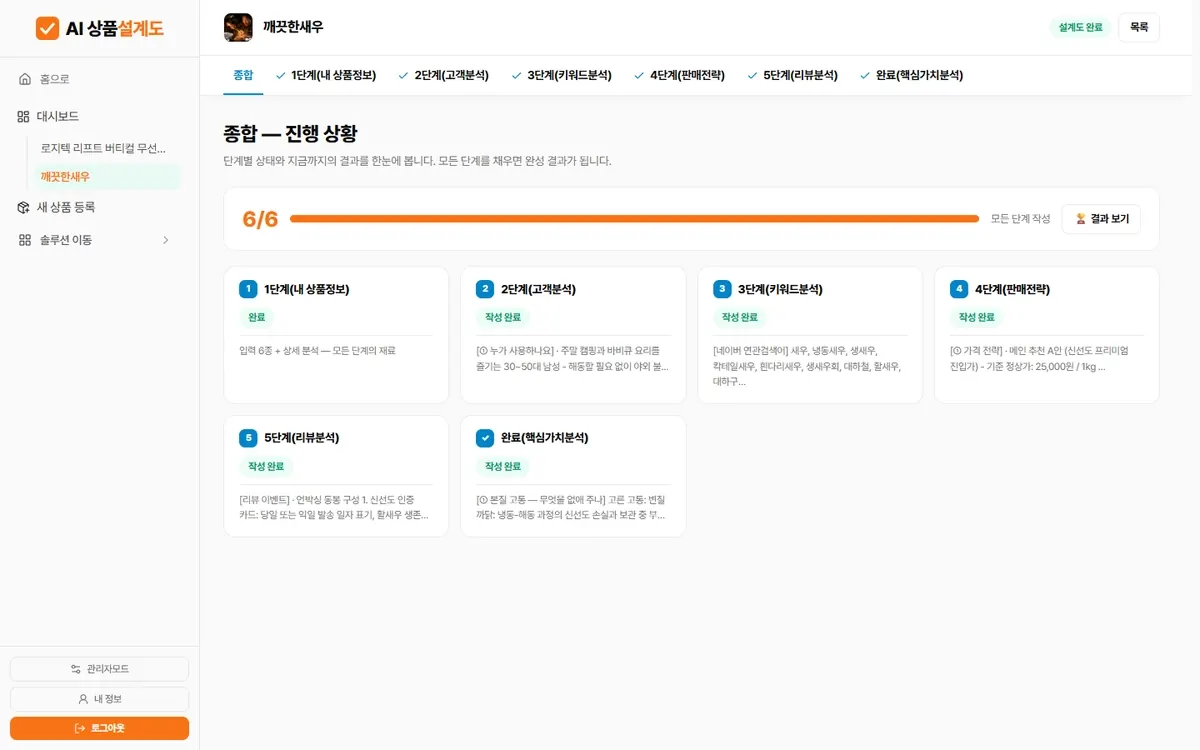Screen dimensions: 1200x750
Task: Click the 입력 6종 + 상세 분석 text
Action: click(318, 351)
